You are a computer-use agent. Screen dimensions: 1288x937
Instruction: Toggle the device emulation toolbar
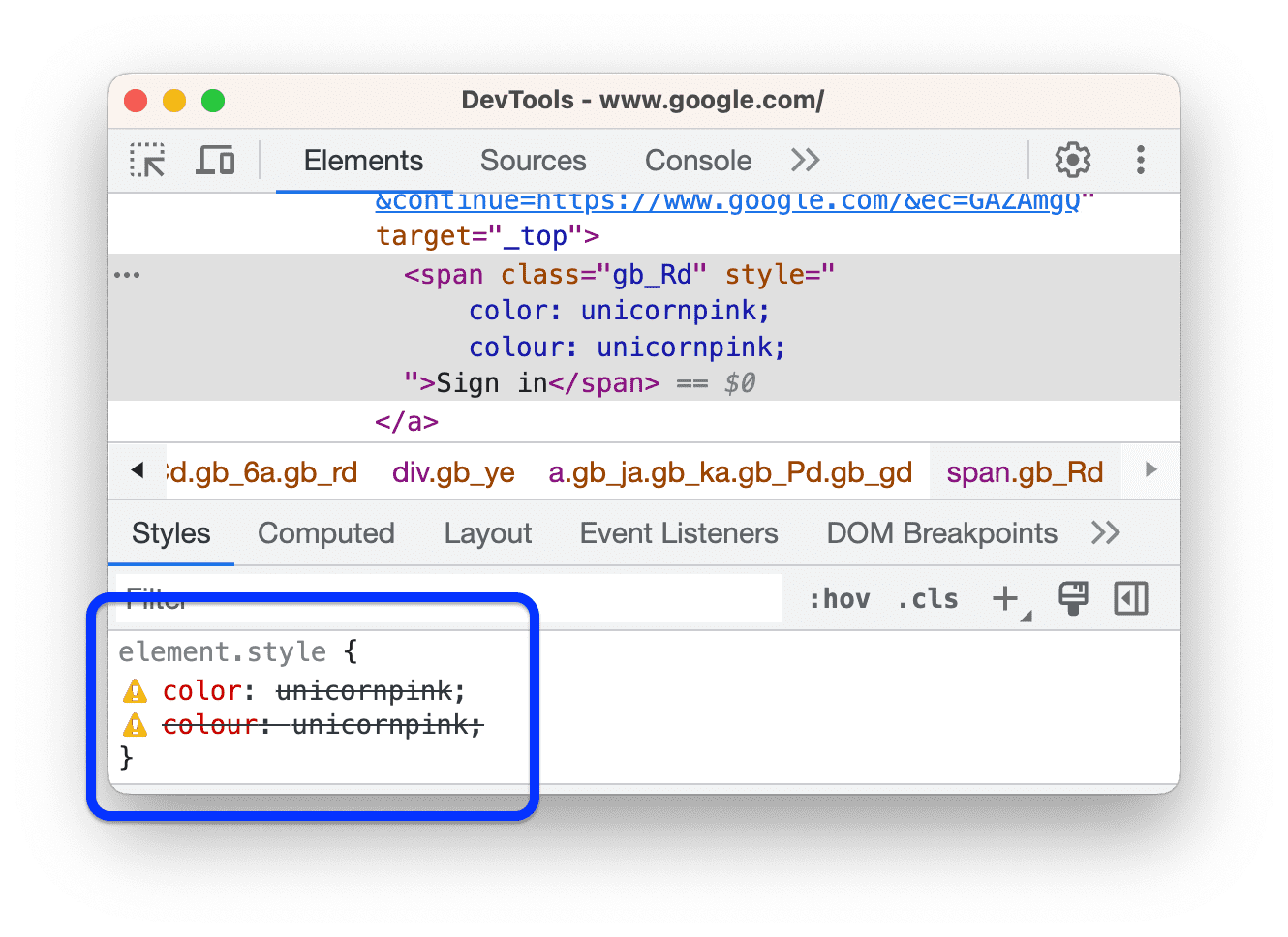[x=215, y=161]
